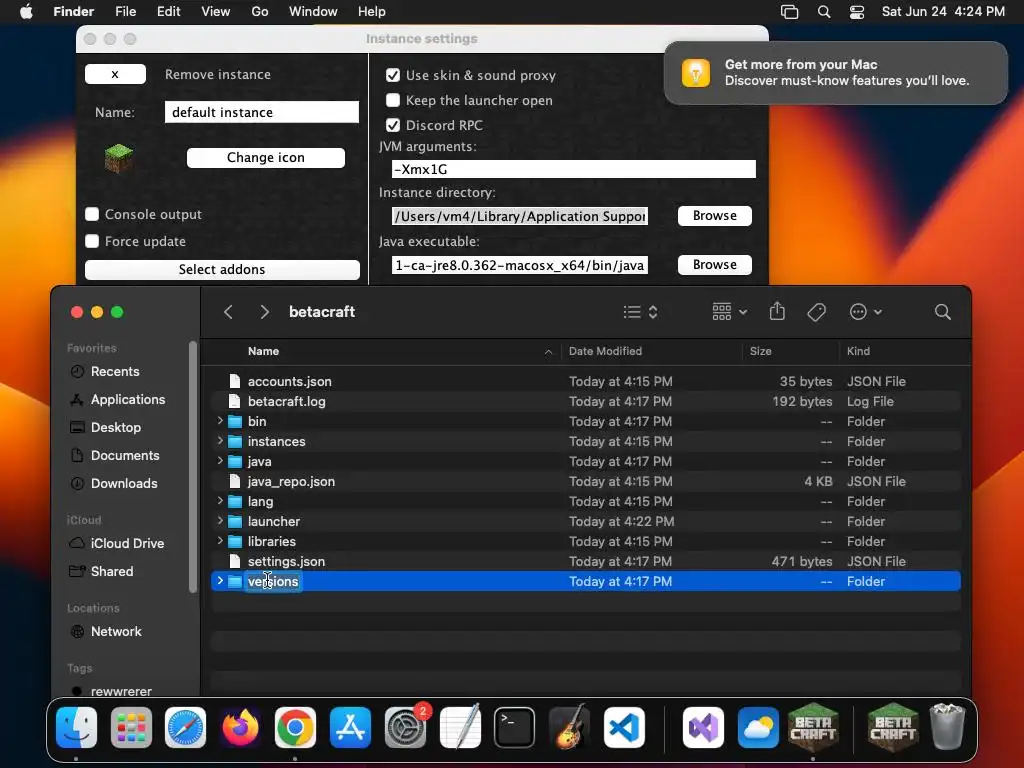The image size is (1024, 768).
Task: Open the Edit menu
Action: tap(168, 12)
